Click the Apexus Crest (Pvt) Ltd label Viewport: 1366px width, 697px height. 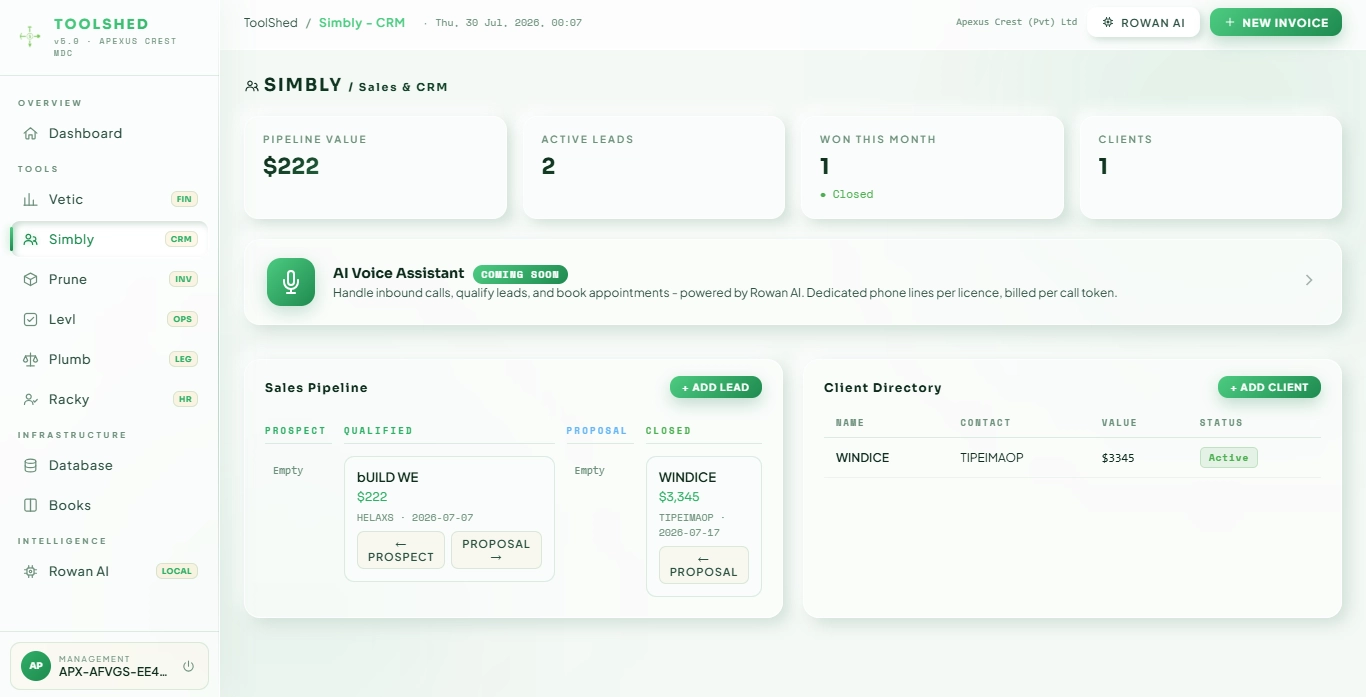pos(1016,22)
